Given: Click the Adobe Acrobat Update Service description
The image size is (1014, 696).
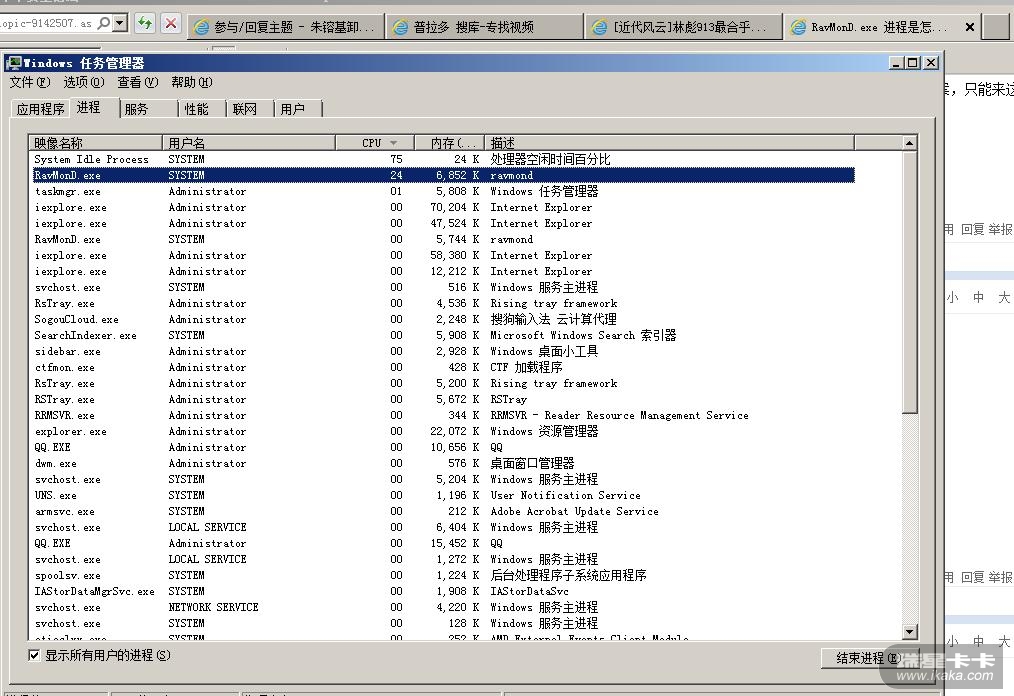Looking at the screenshot, I should 574,512.
